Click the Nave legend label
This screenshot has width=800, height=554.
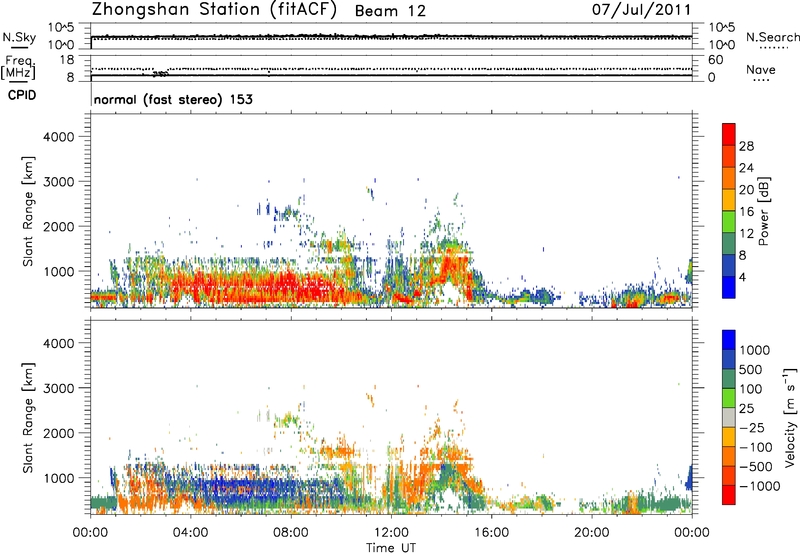click(760, 70)
